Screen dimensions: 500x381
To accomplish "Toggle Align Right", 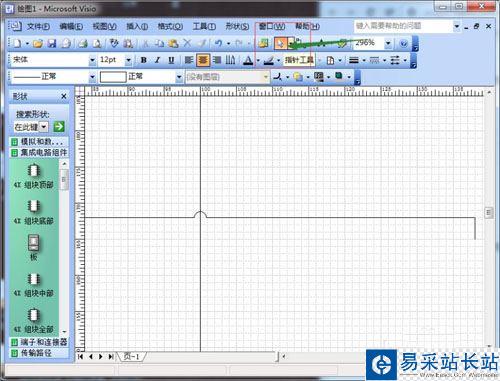I will click(x=217, y=60).
